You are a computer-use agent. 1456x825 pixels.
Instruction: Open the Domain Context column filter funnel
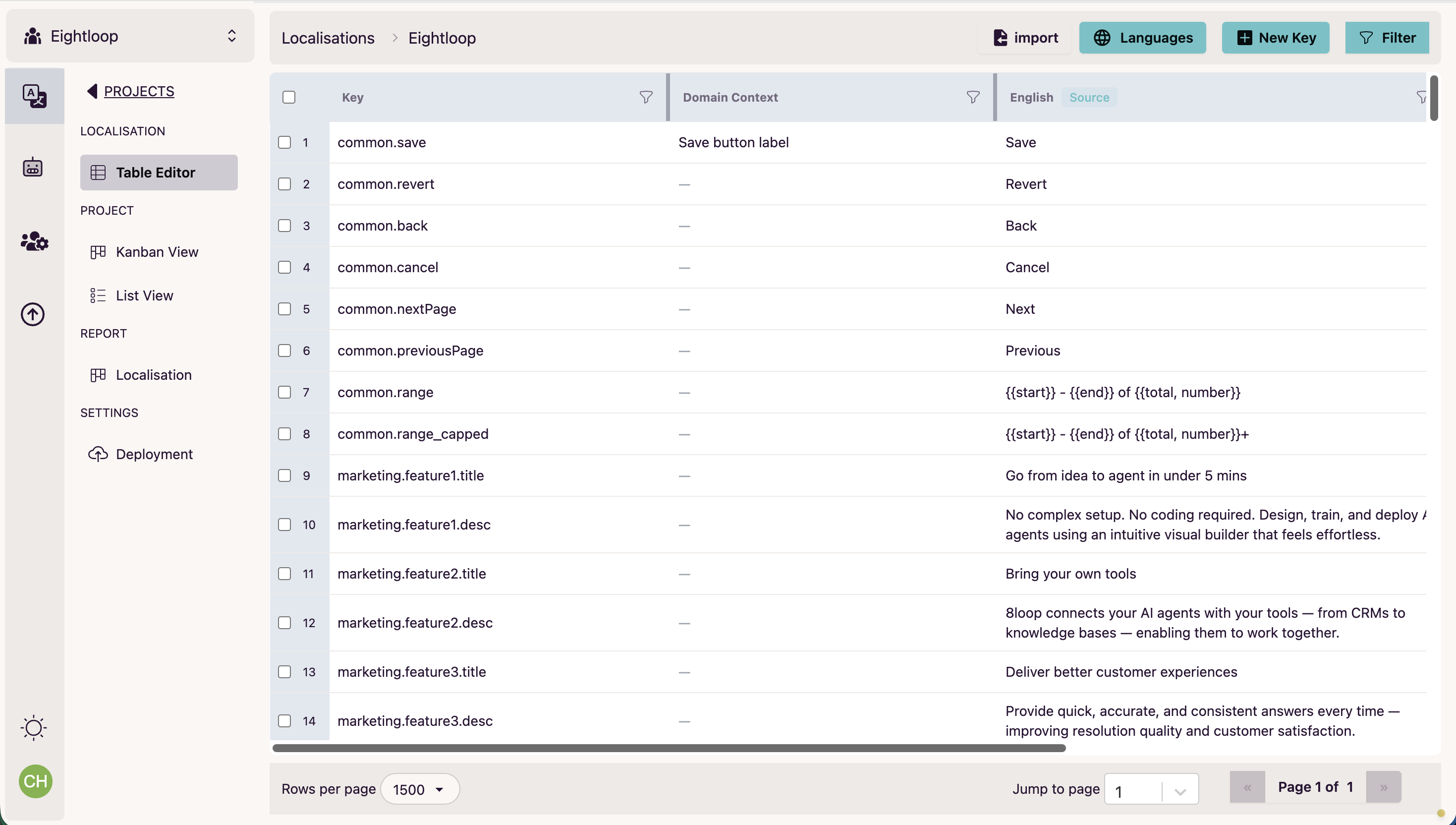click(973, 97)
